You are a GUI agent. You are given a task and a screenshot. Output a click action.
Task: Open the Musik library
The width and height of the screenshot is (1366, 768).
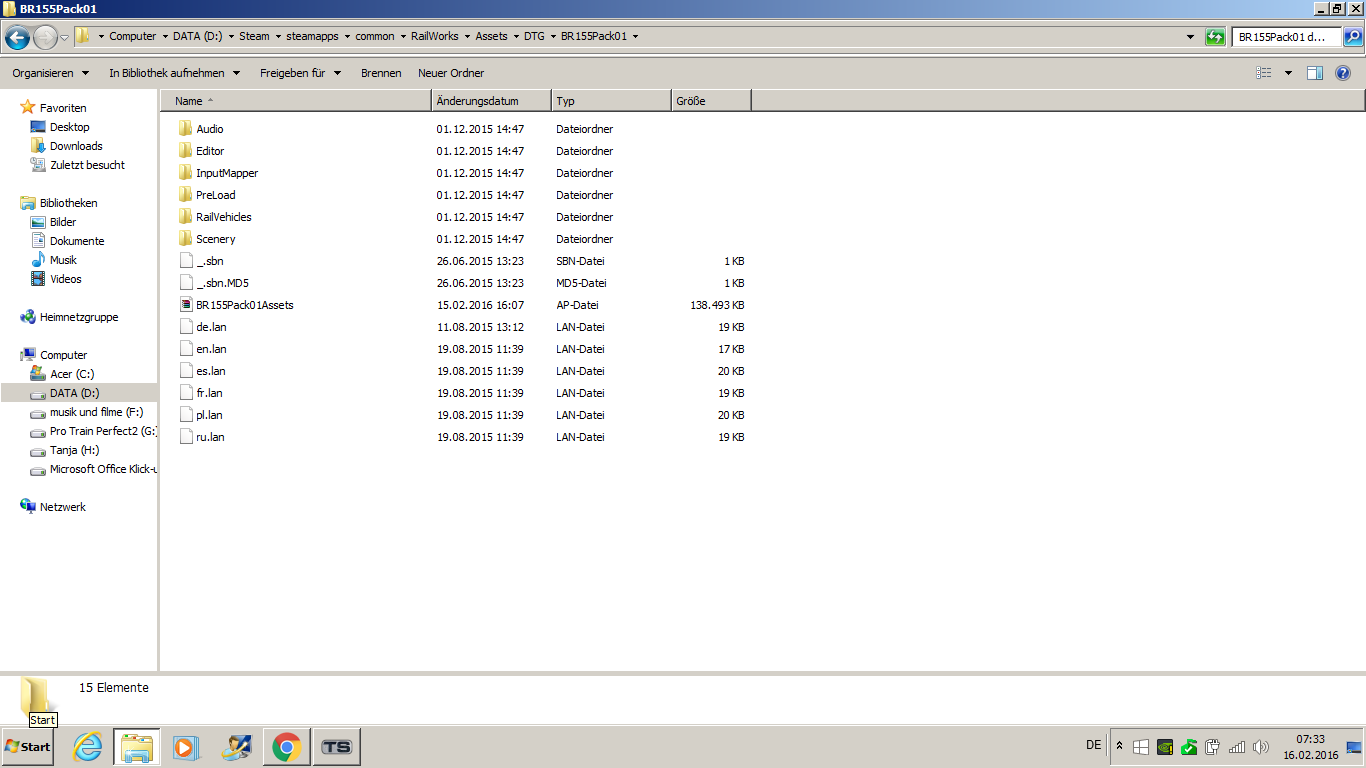pyautogui.click(x=63, y=260)
